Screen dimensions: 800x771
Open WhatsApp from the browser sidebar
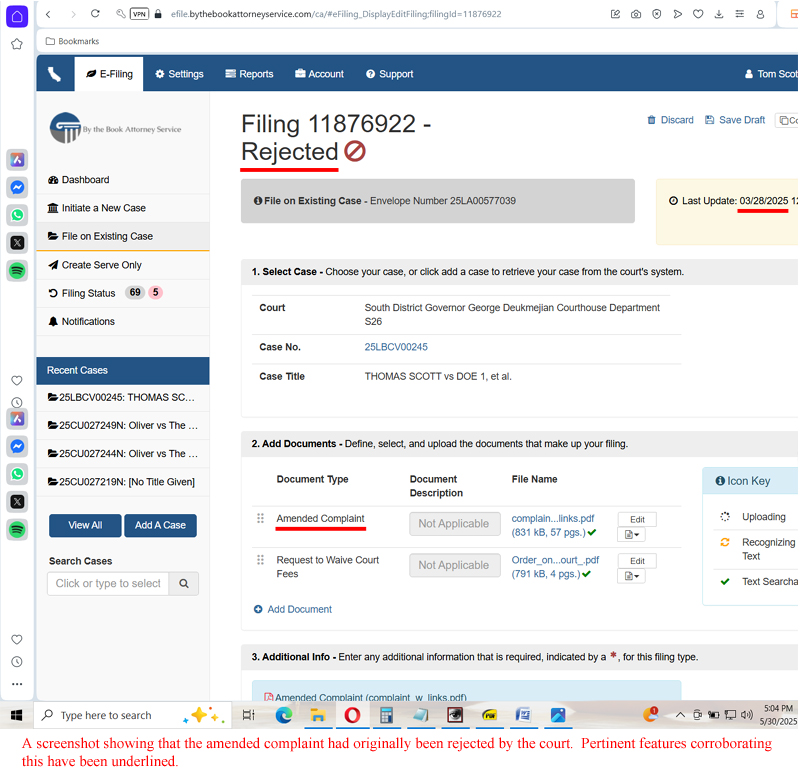pyautogui.click(x=17, y=214)
